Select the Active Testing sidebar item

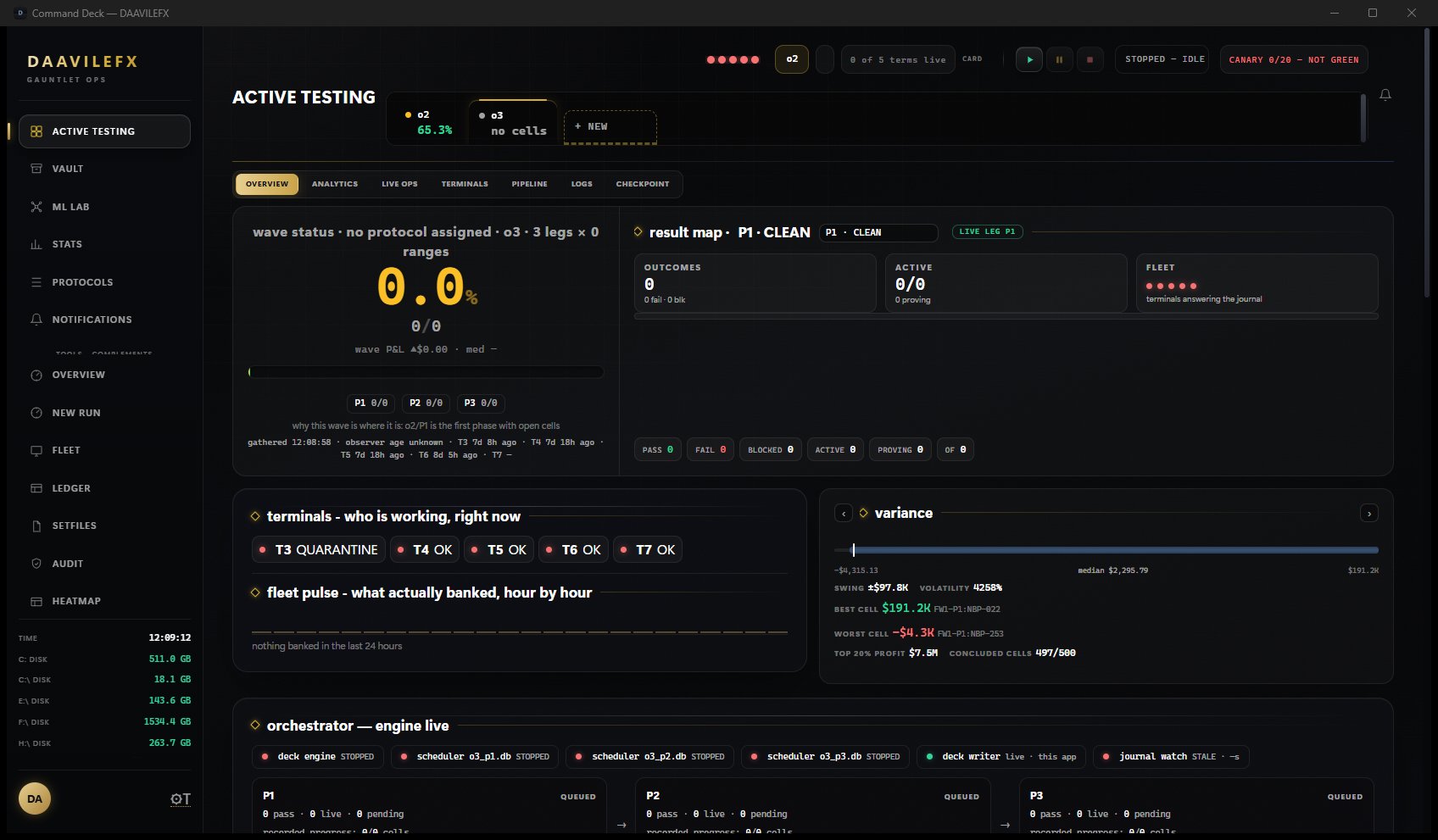[x=104, y=131]
